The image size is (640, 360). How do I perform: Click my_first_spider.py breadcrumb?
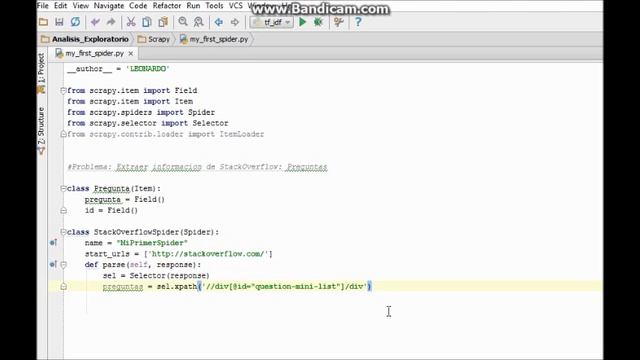coord(214,39)
